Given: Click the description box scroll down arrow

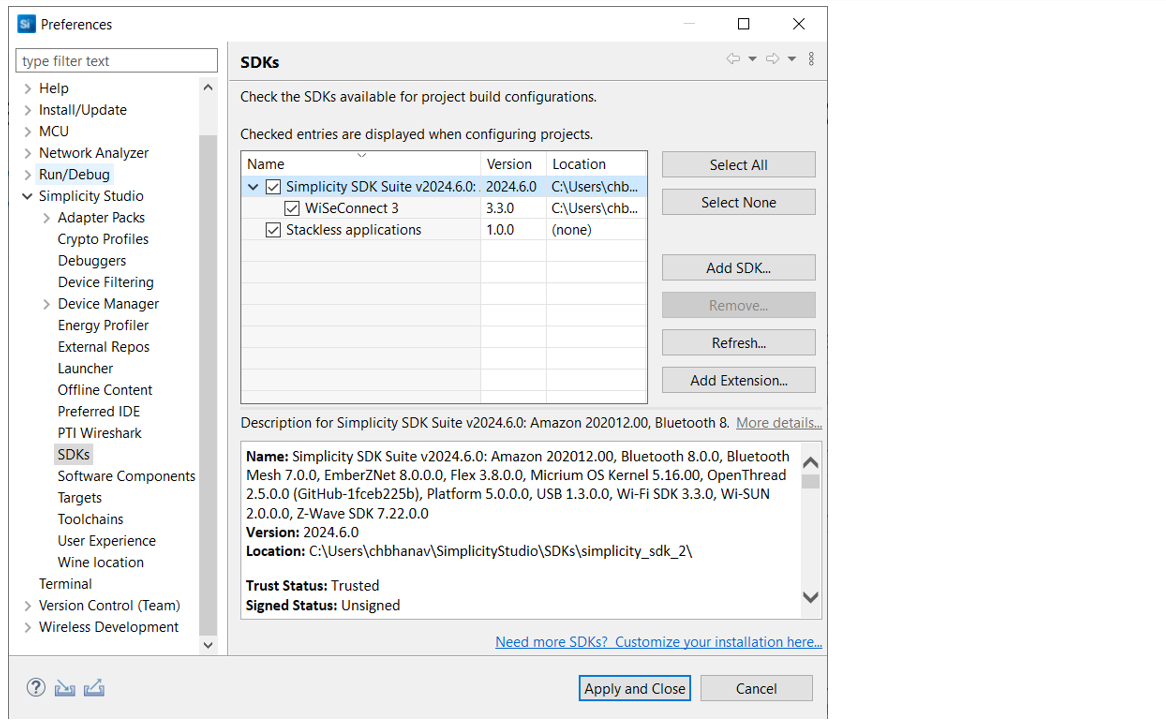Looking at the screenshot, I should [x=811, y=597].
